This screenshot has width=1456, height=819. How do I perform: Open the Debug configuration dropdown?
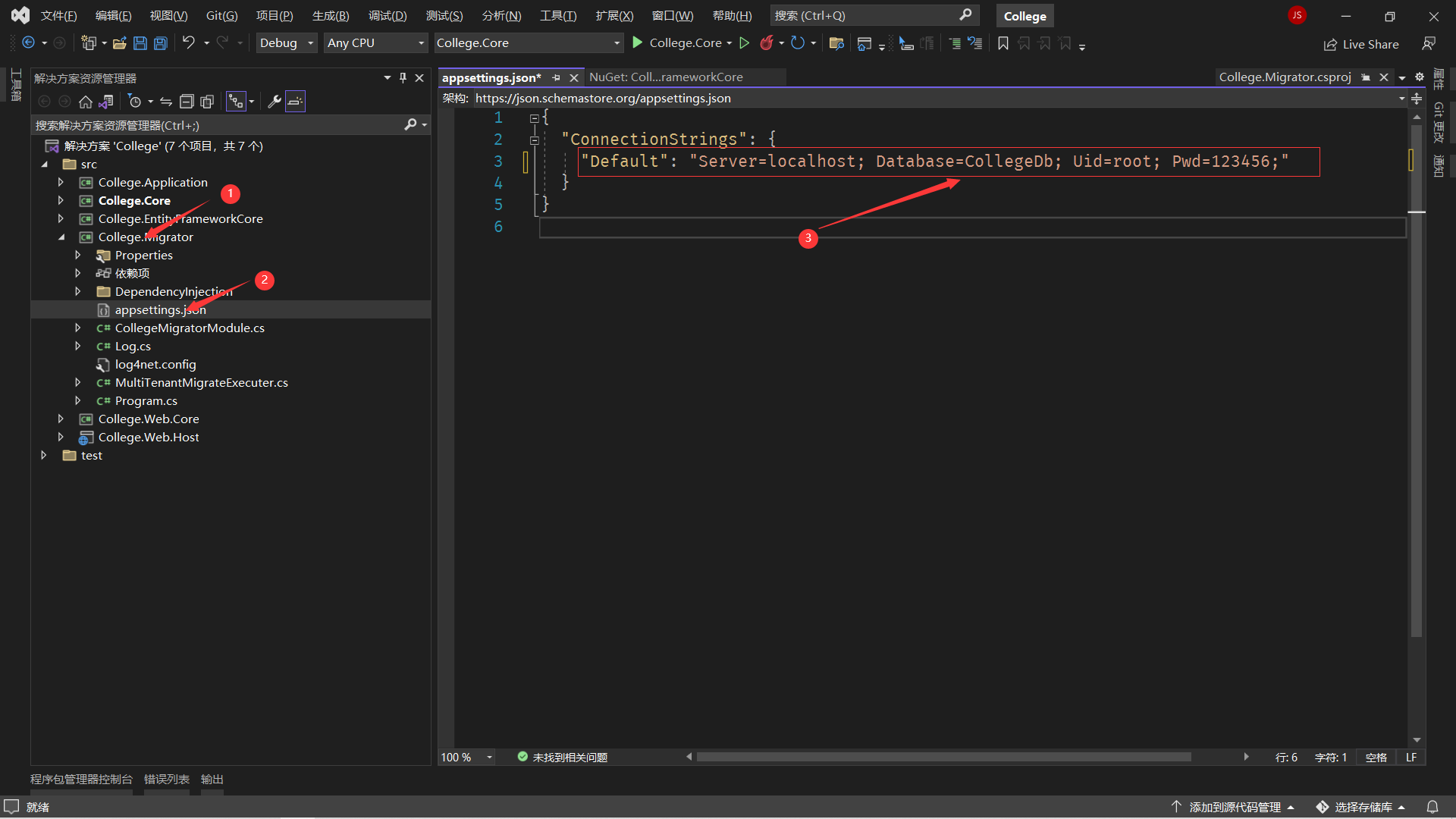tap(286, 43)
